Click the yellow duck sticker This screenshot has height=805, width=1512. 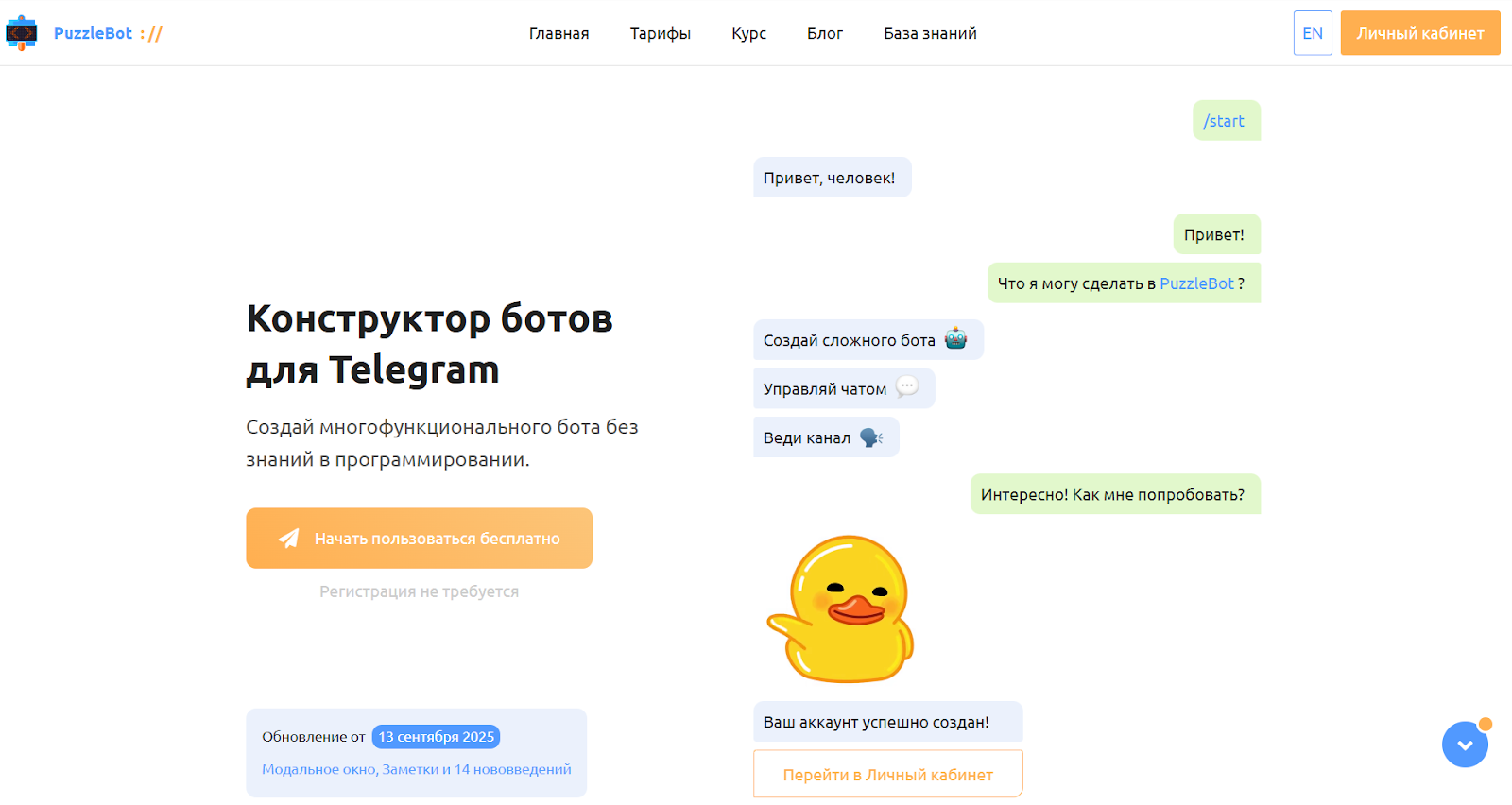point(842,609)
